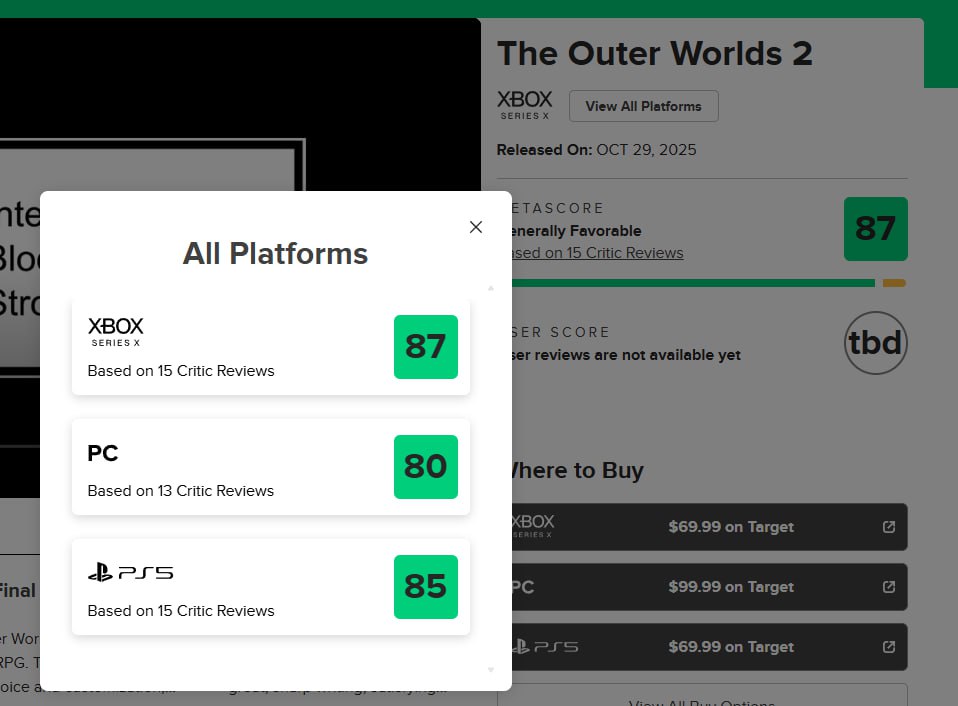The height and width of the screenshot is (706, 958).
Task: Open the Based on 15 Critic Reviews link
Action: [598, 253]
